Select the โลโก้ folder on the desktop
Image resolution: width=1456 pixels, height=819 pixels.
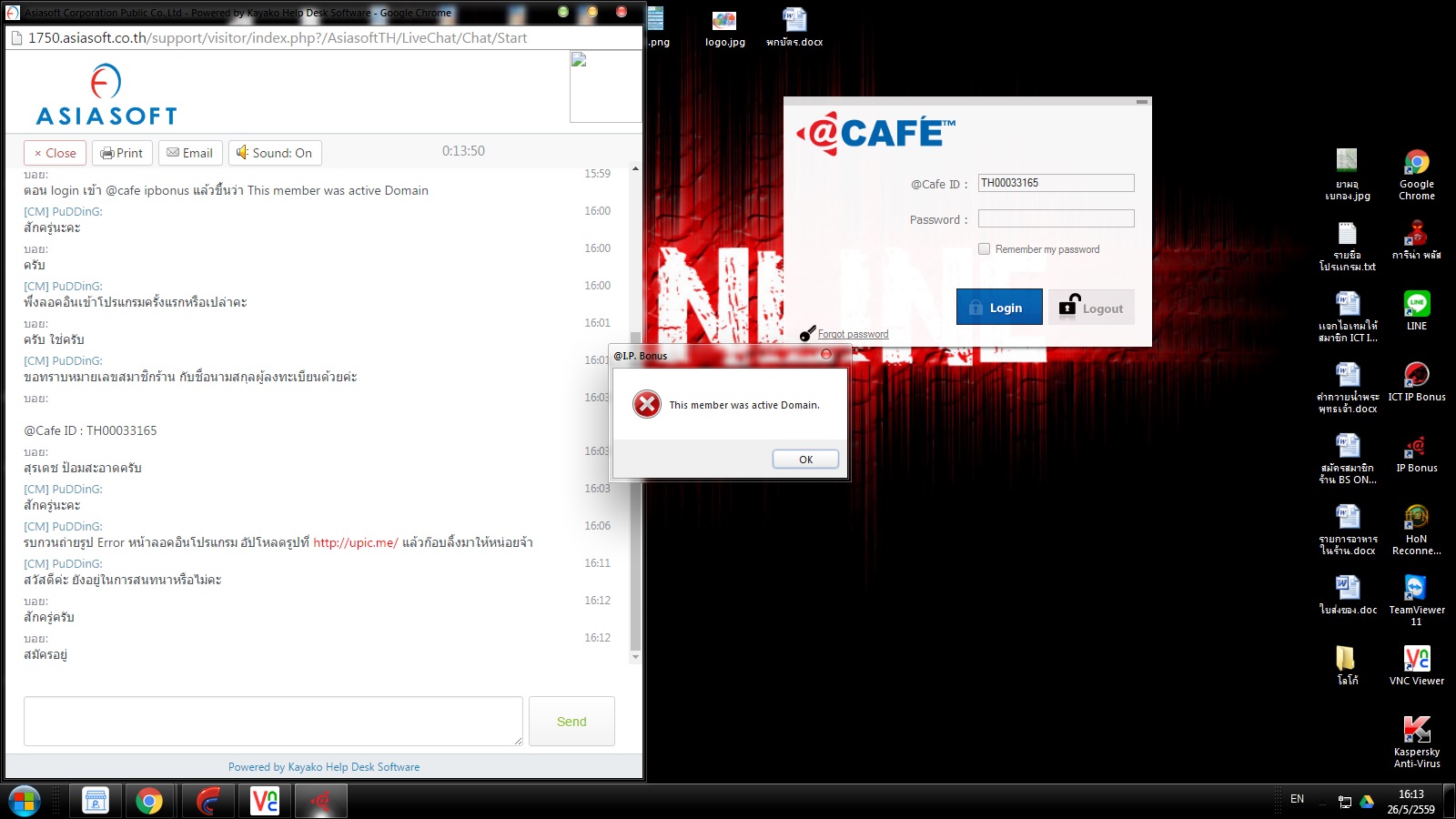click(1347, 665)
